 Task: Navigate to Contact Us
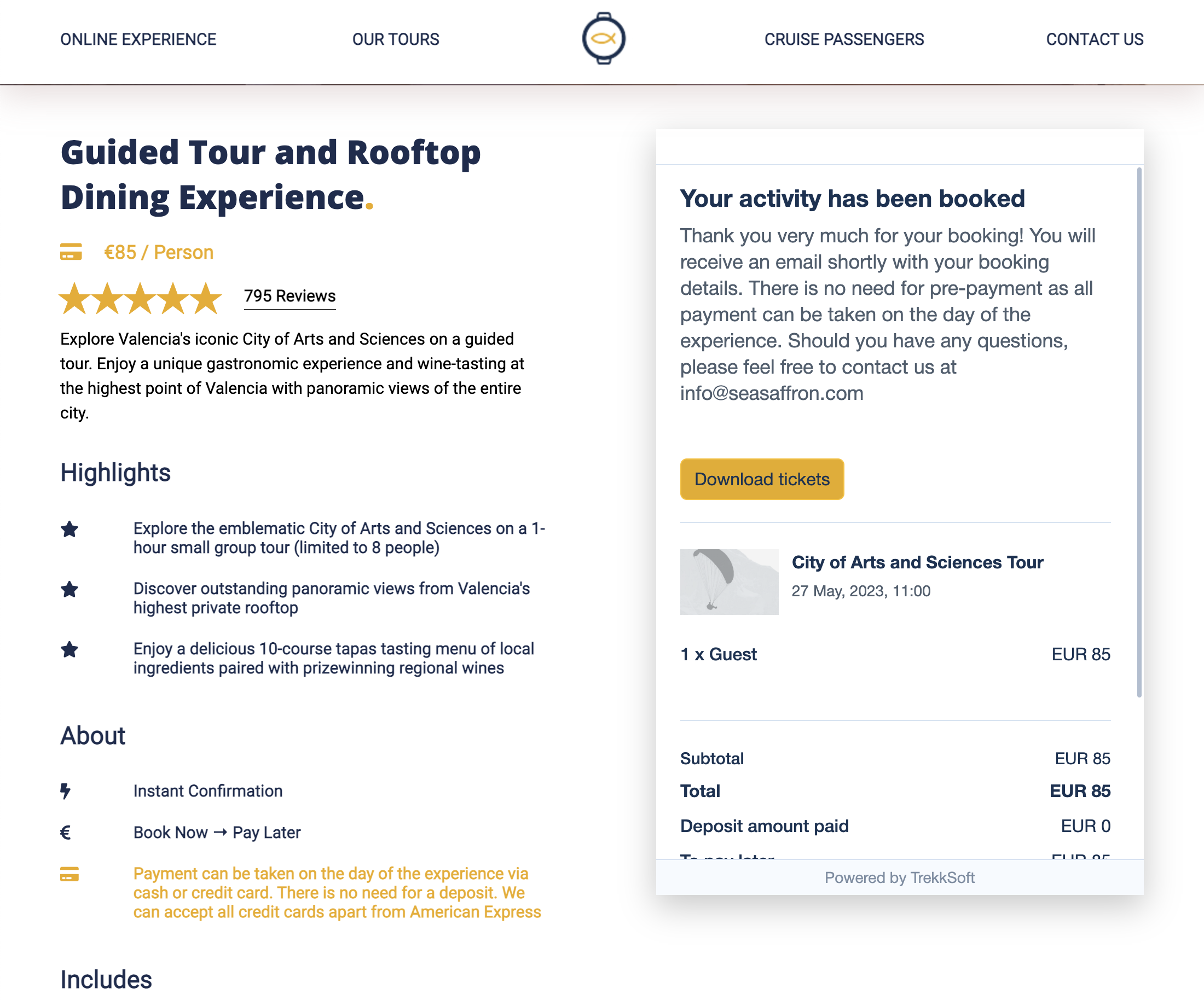pos(1095,39)
